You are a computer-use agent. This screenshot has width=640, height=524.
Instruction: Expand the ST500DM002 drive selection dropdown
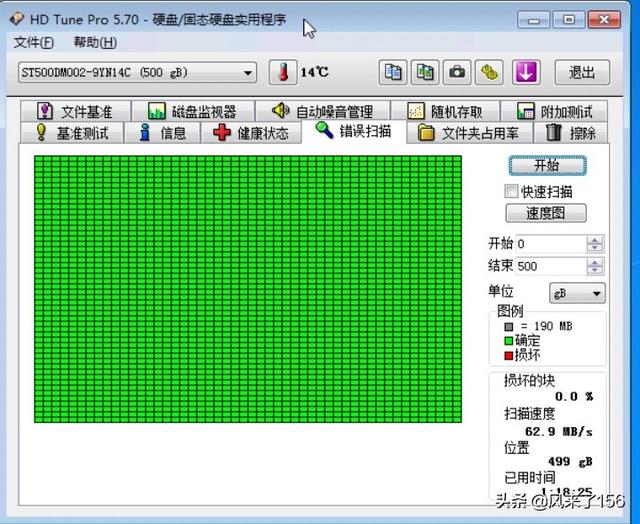click(x=137, y=73)
